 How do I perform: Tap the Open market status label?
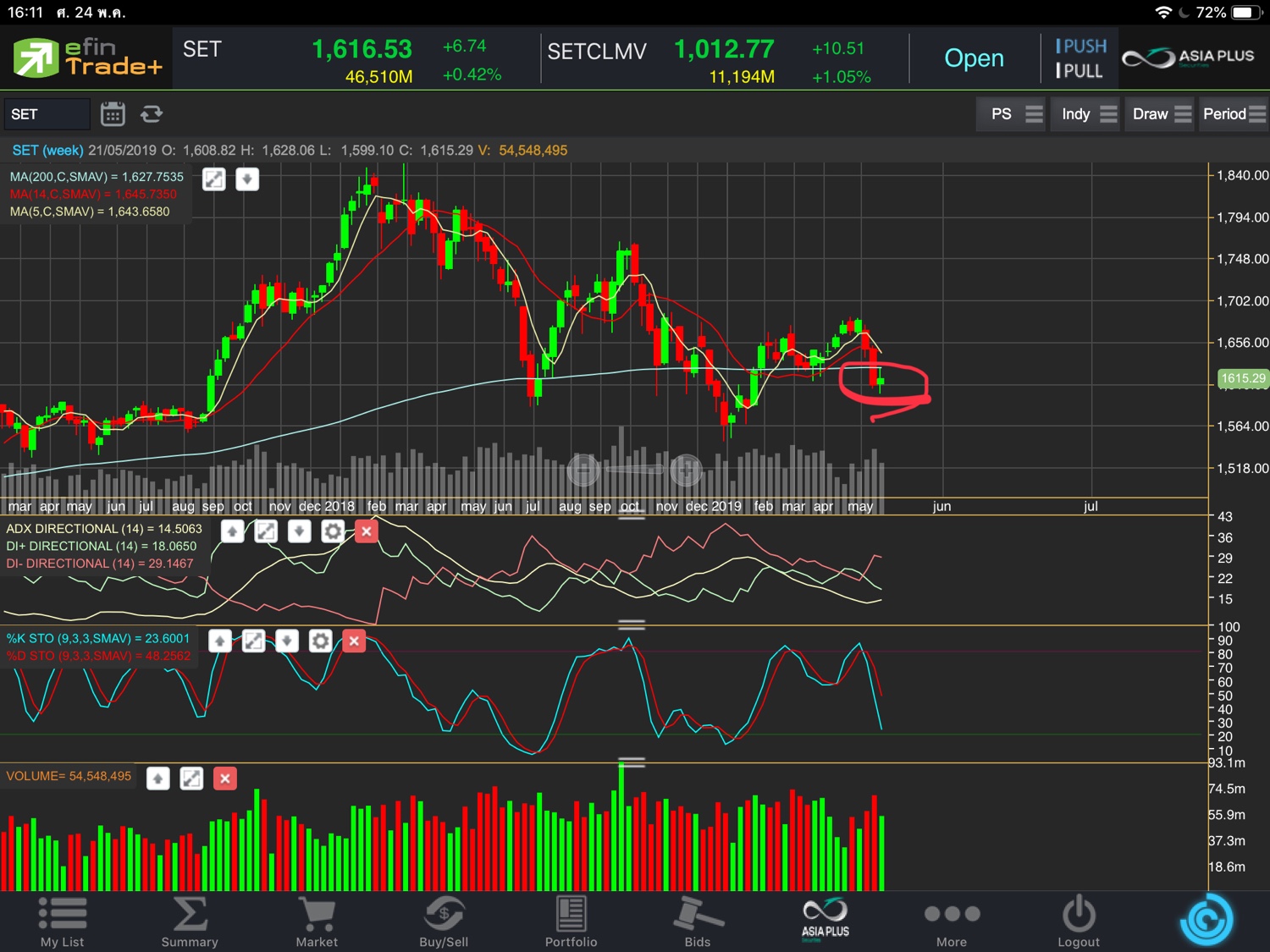pos(974,58)
